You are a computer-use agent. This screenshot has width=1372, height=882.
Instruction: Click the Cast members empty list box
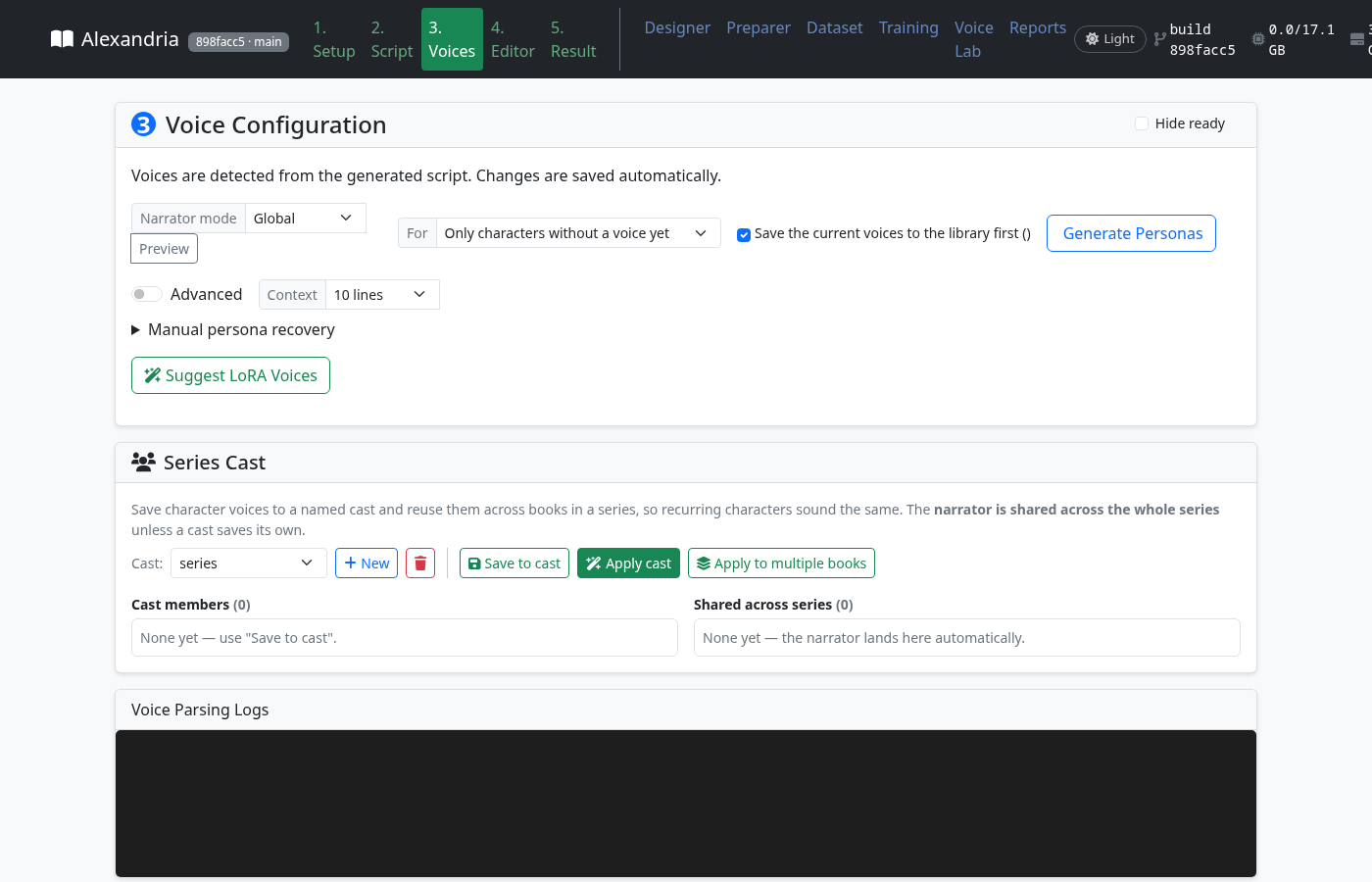point(405,638)
